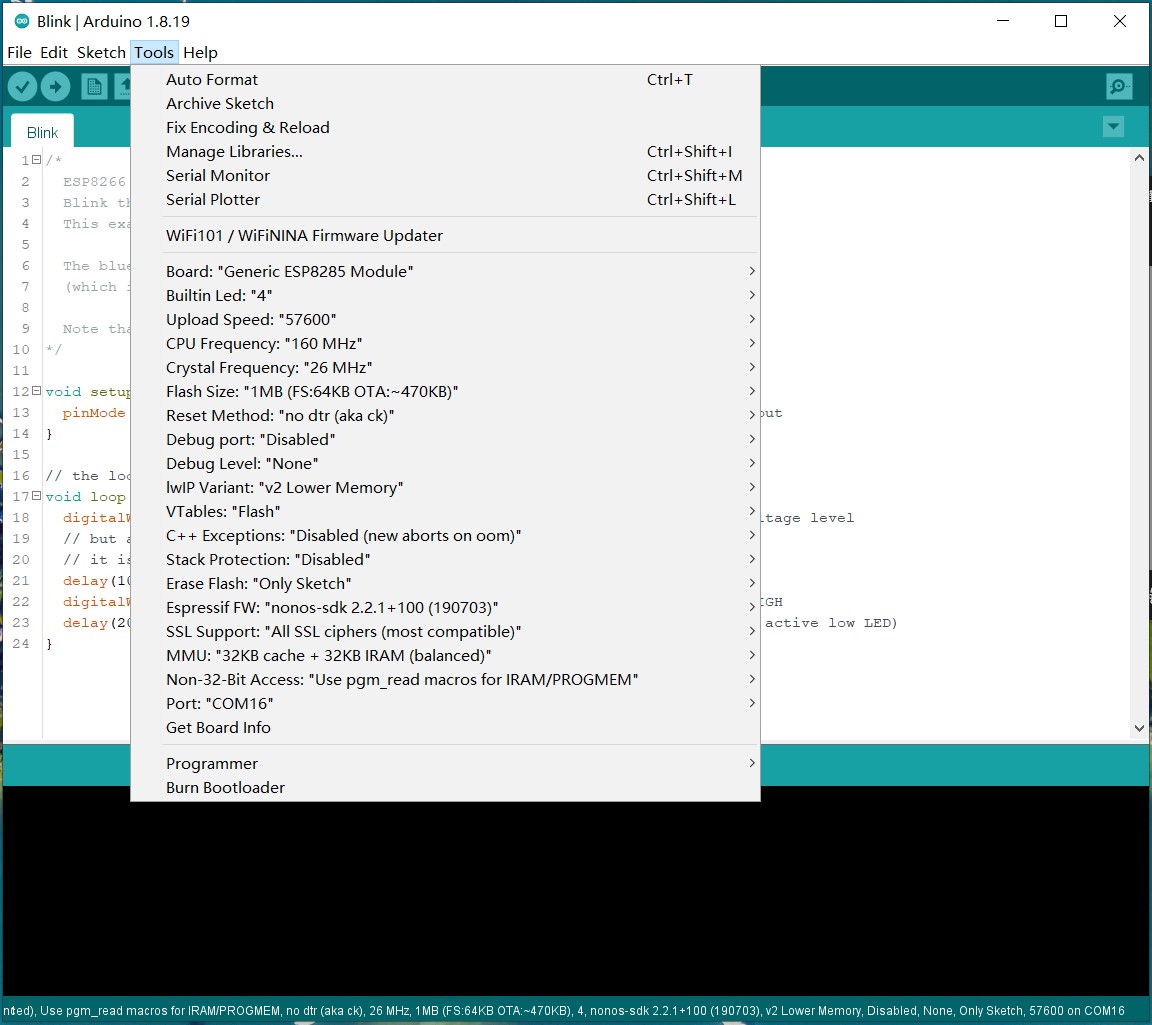Open Erase Flash: Only Sketch submenu
The width and height of the screenshot is (1152, 1025).
pyautogui.click(x=445, y=583)
